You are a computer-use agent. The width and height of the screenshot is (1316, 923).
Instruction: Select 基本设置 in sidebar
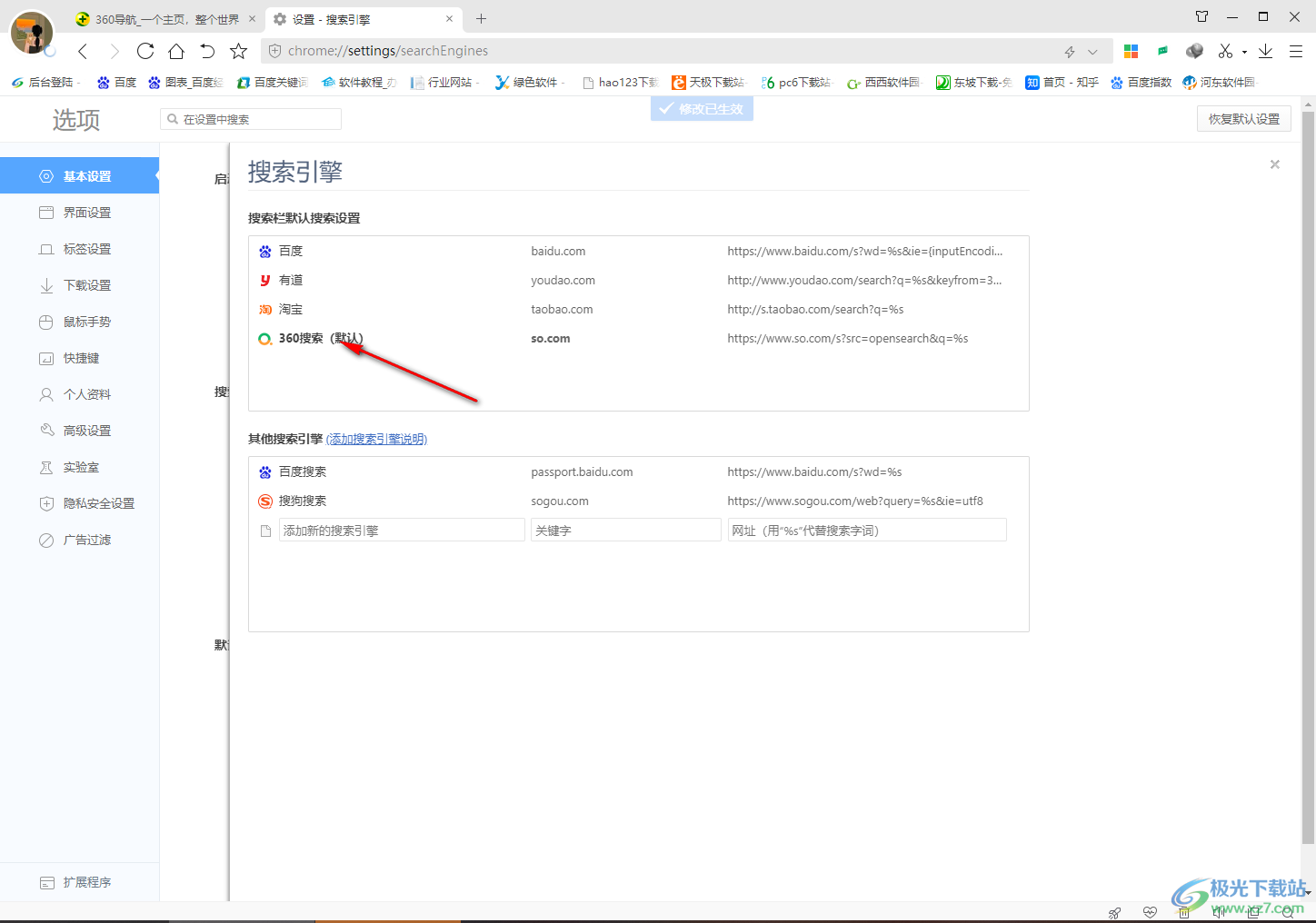point(79,176)
